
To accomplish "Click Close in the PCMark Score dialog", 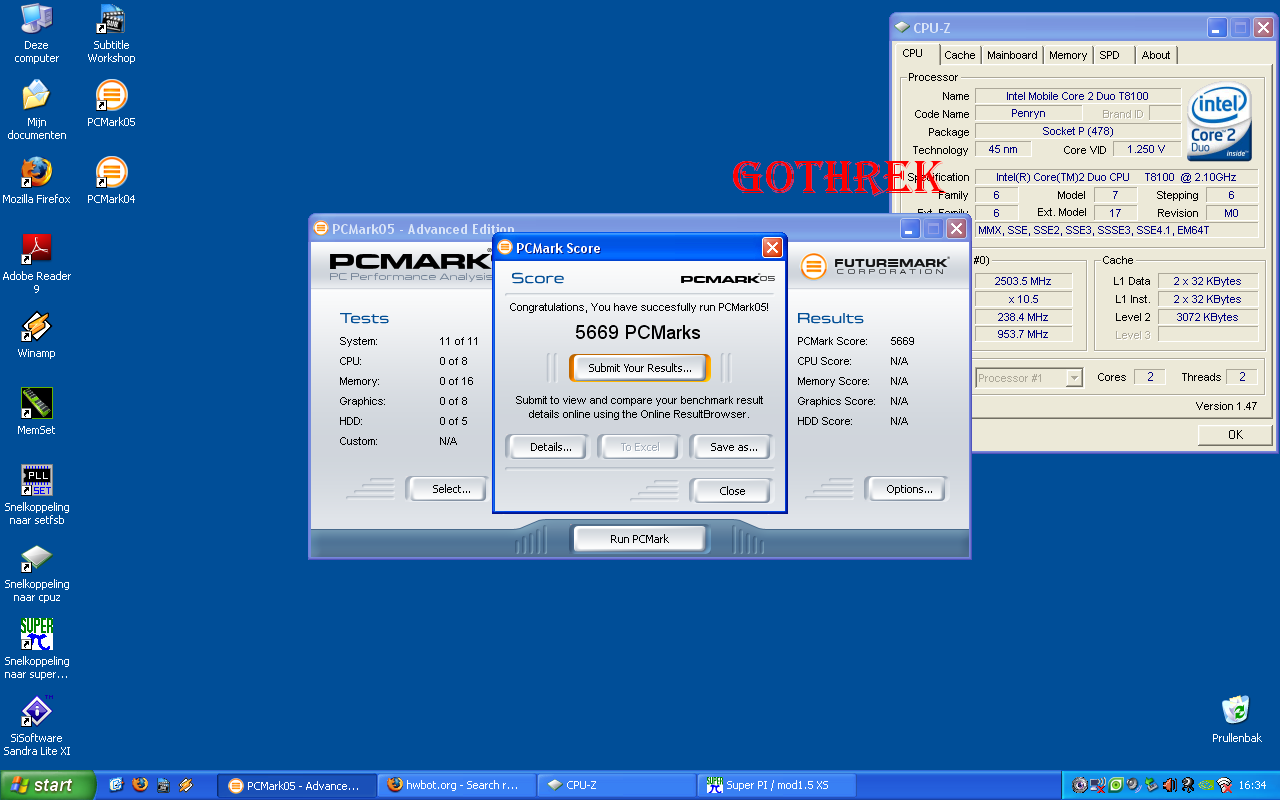I will pos(732,491).
